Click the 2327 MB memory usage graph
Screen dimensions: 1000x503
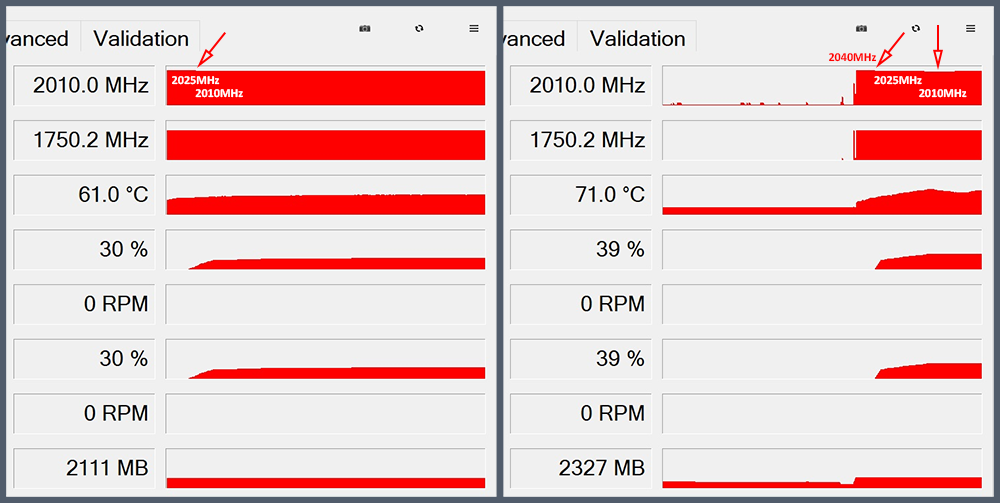(x=822, y=467)
